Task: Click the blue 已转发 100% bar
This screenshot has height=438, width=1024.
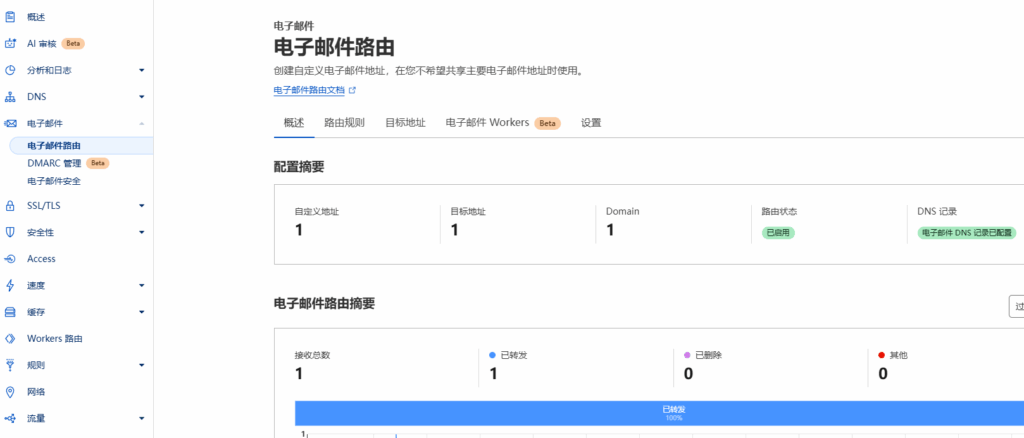Action: pyautogui.click(x=660, y=412)
